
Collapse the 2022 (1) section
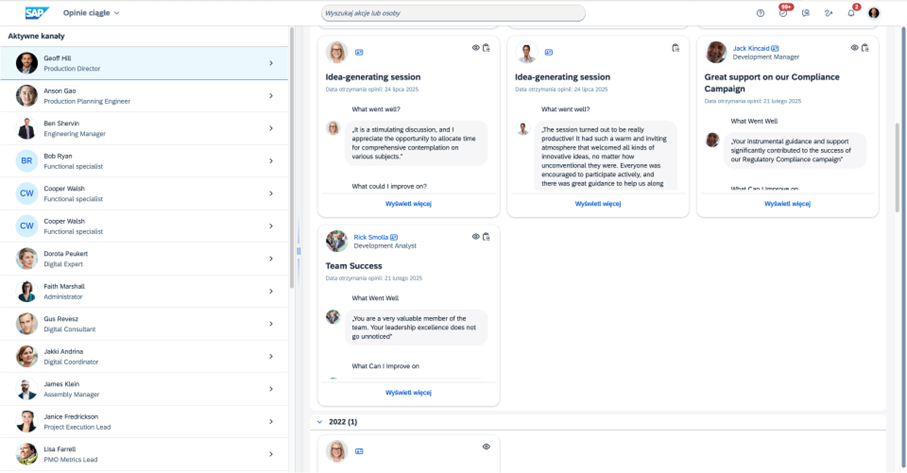coord(320,422)
